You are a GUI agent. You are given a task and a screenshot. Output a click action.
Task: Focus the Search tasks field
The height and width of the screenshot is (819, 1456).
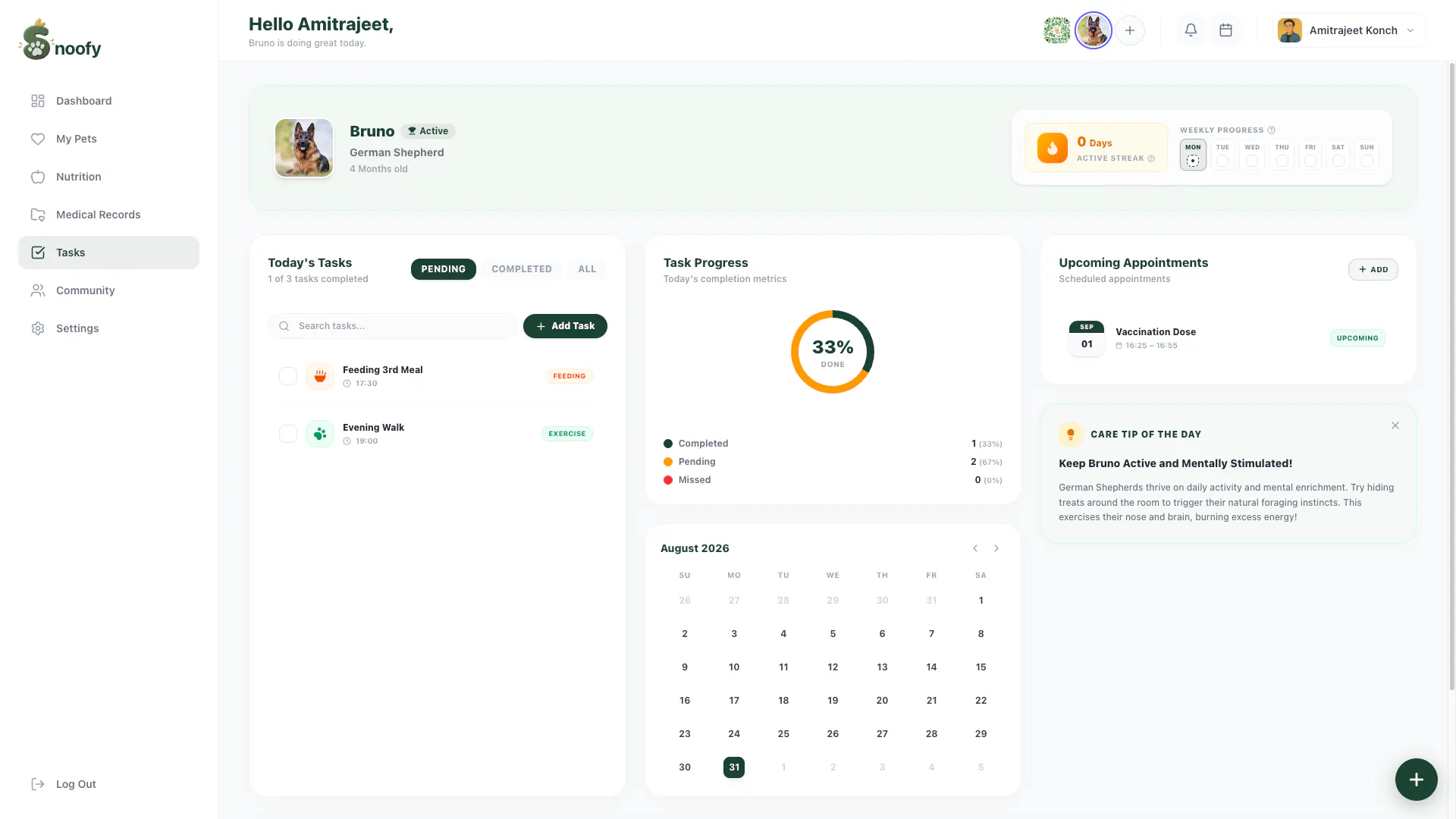point(392,326)
